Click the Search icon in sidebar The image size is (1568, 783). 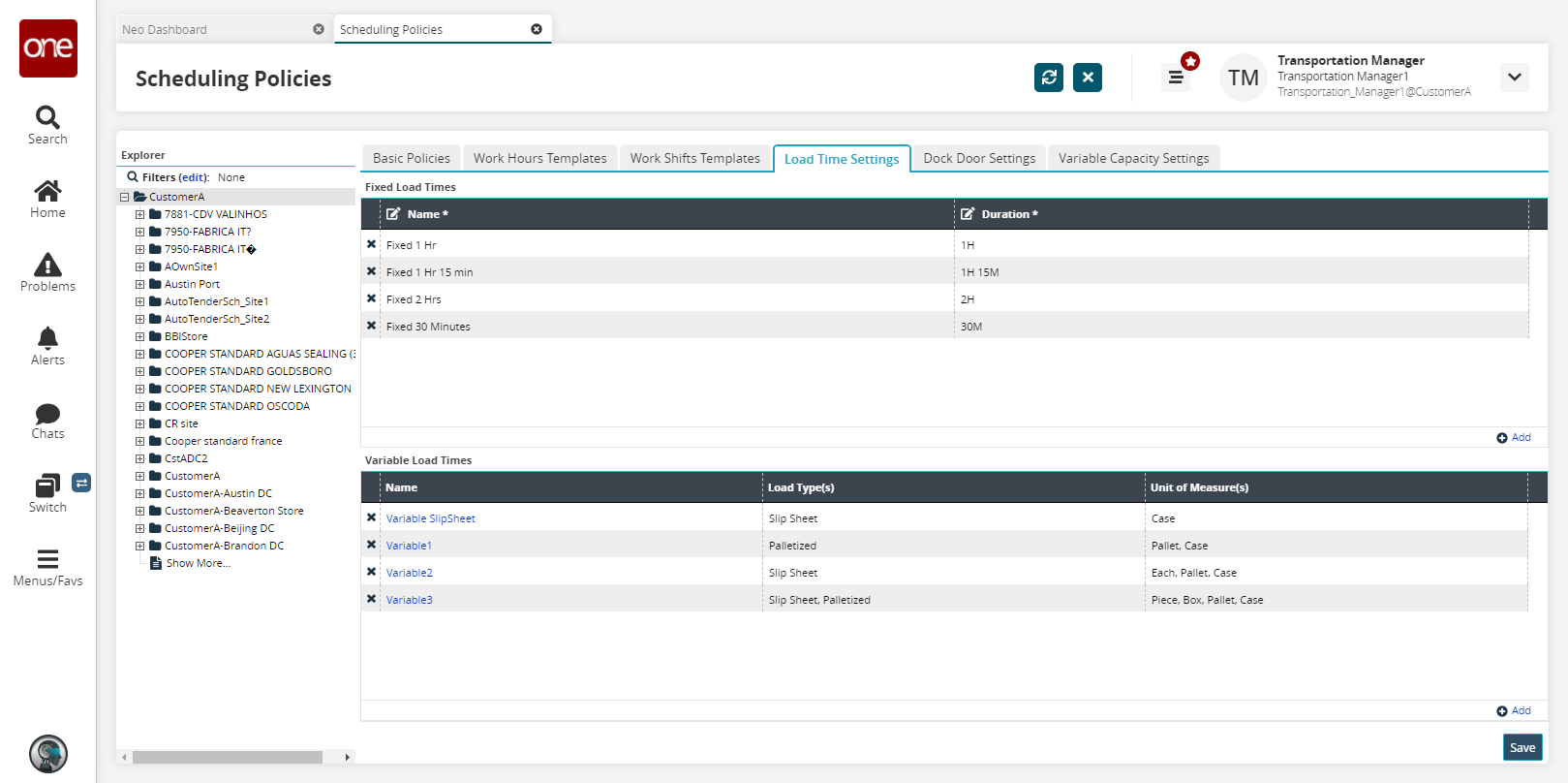pyautogui.click(x=47, y=118)
